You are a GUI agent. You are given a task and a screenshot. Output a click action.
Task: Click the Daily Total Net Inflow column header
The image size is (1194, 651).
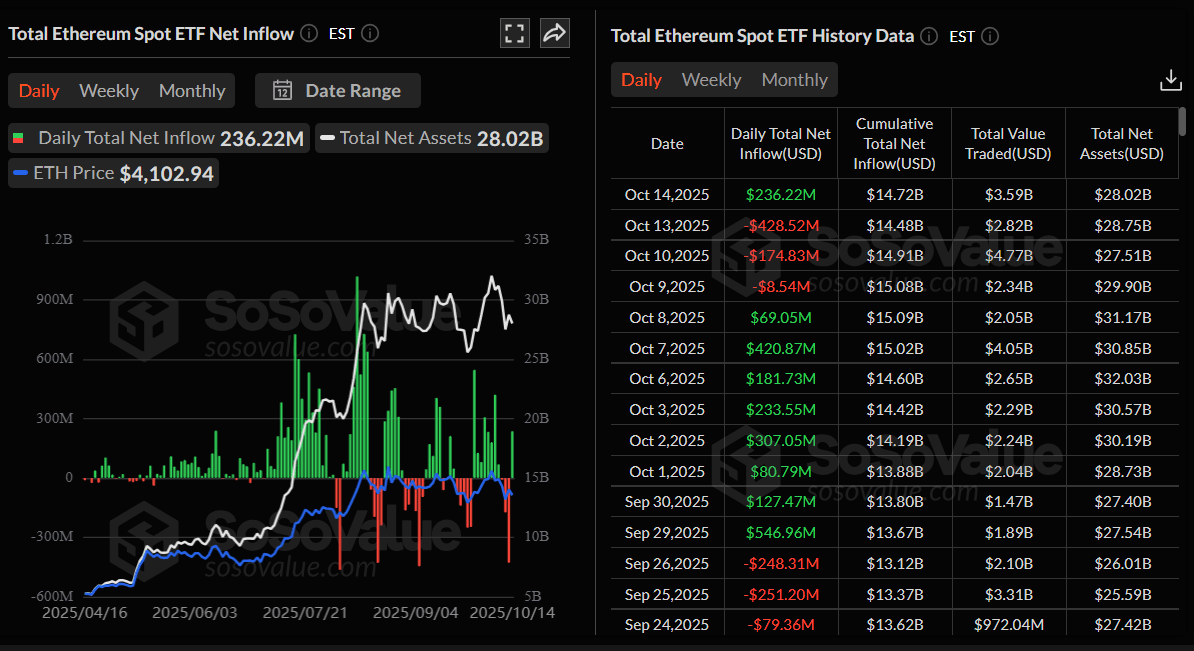point(780,143)
